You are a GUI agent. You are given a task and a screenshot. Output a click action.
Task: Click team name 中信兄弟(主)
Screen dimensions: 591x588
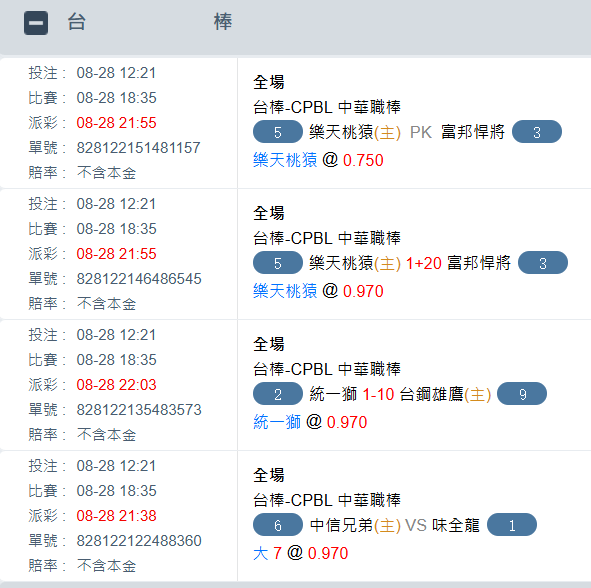pyautogui.click(x=355, y=525)
